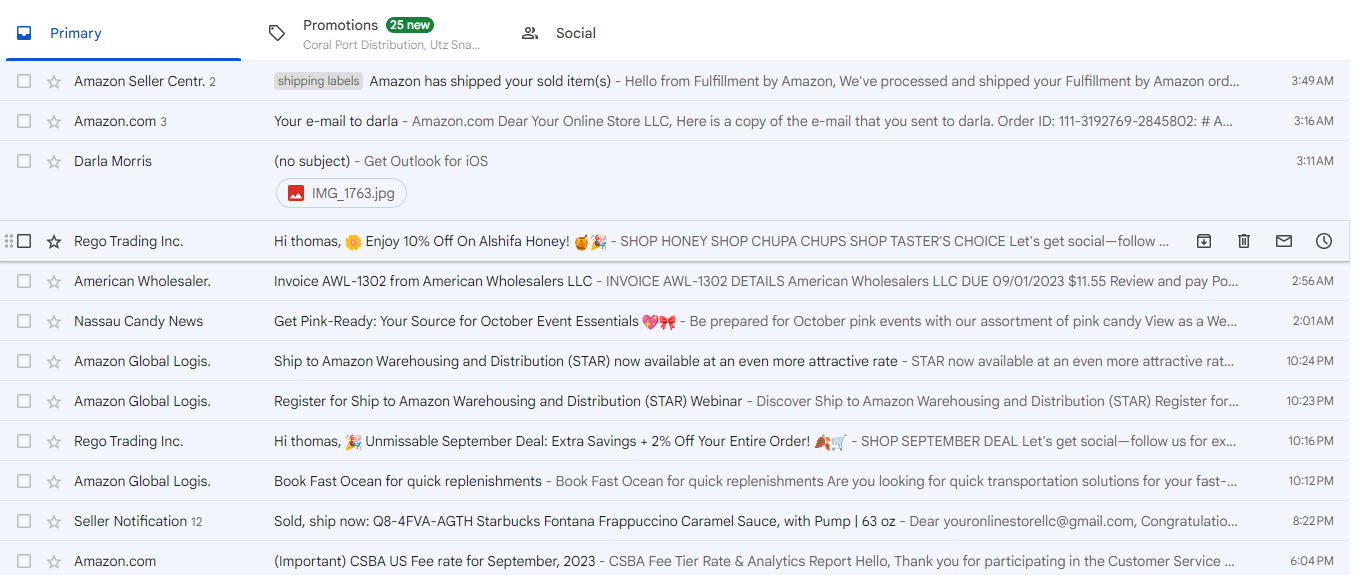The image size is (1354, 575).
Task: Star the Seller Notification email
Action: pos(54,521)
